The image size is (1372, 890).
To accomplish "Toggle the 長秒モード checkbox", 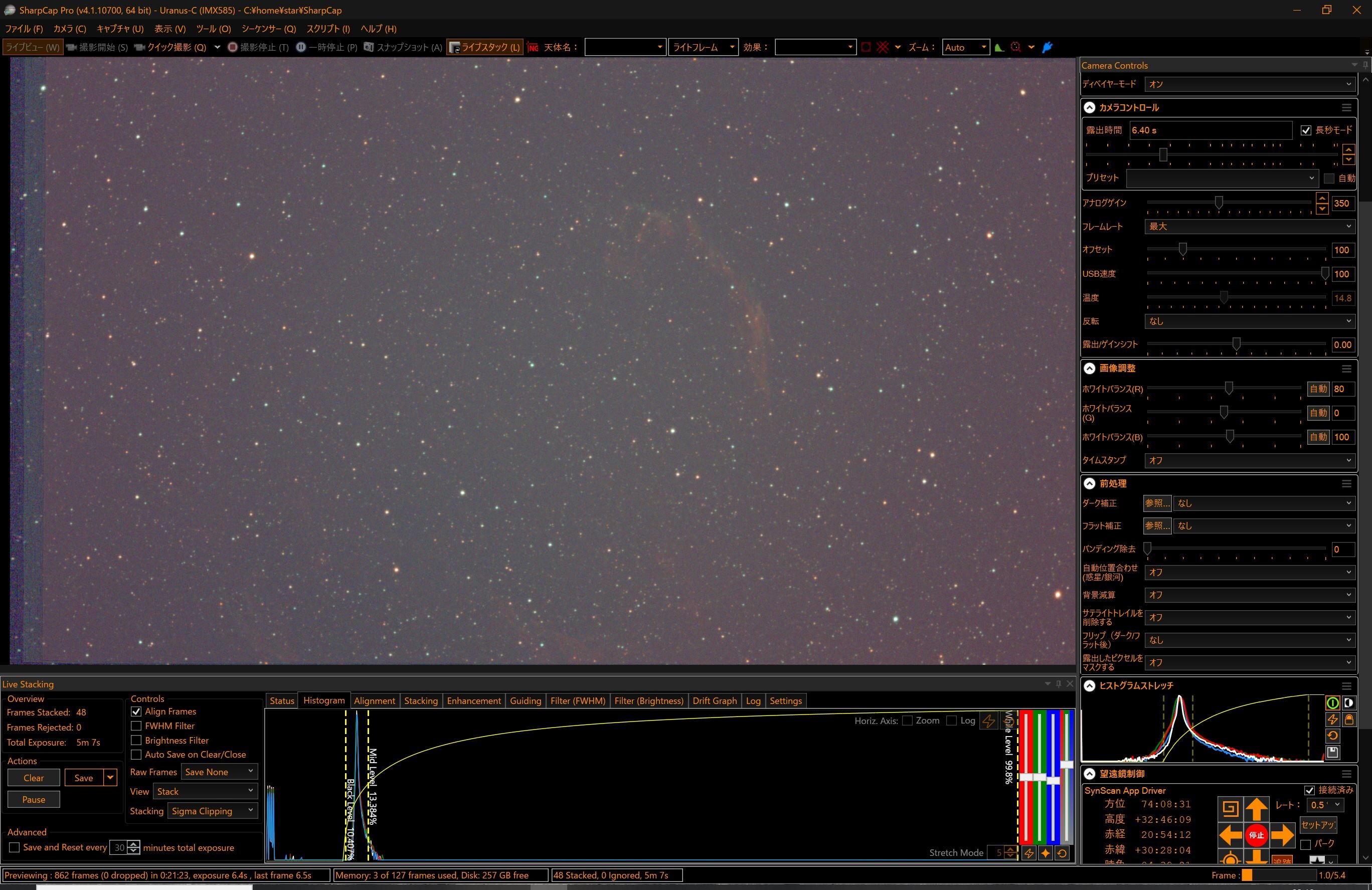I will [1306, 130].
